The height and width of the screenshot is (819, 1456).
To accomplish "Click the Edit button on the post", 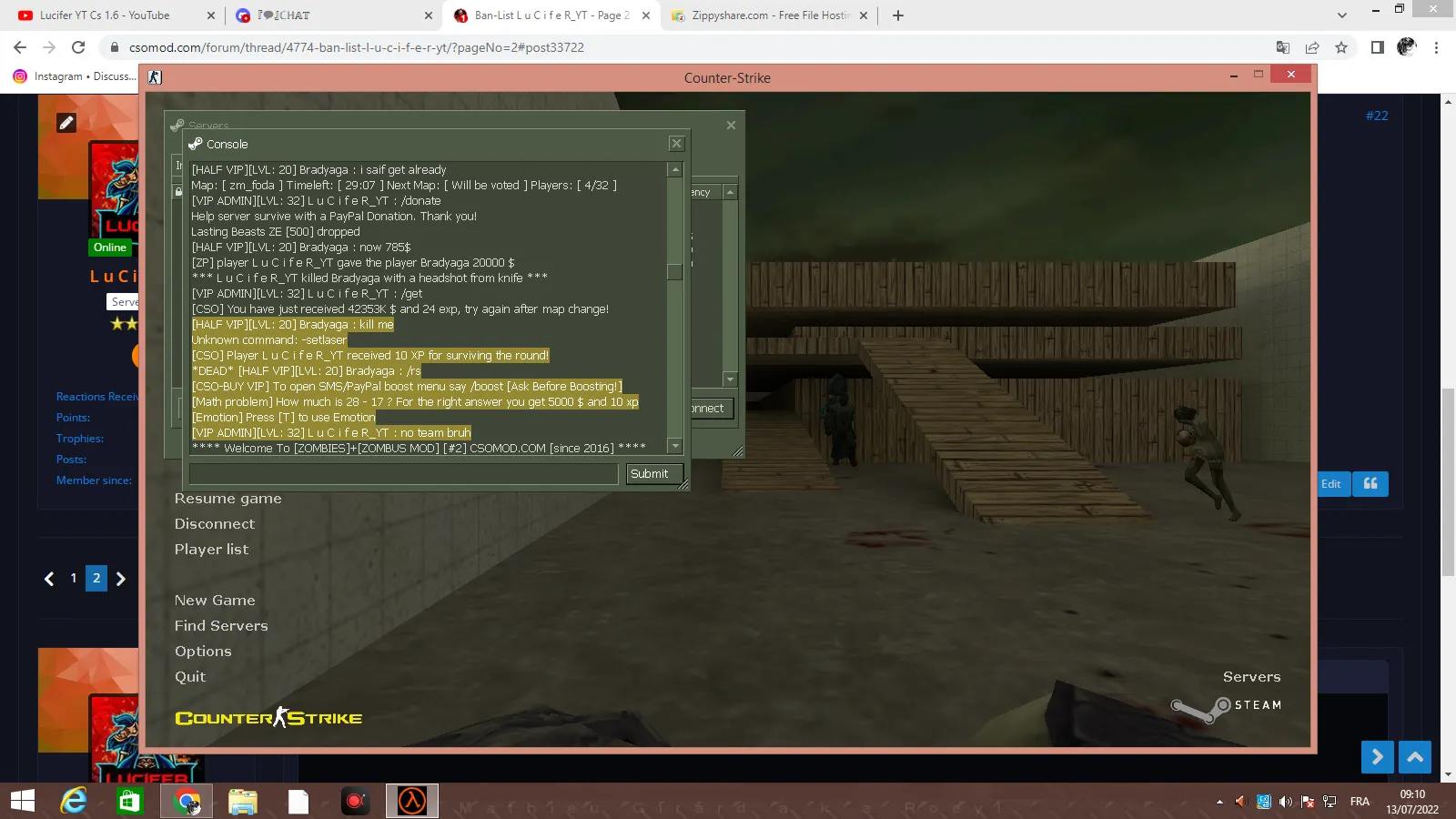I will click(x=1332, y=484).
